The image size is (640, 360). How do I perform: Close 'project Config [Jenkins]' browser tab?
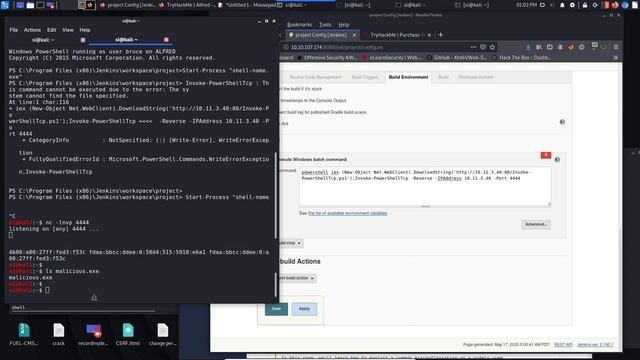pyautogui.click(x=354, y=35)
